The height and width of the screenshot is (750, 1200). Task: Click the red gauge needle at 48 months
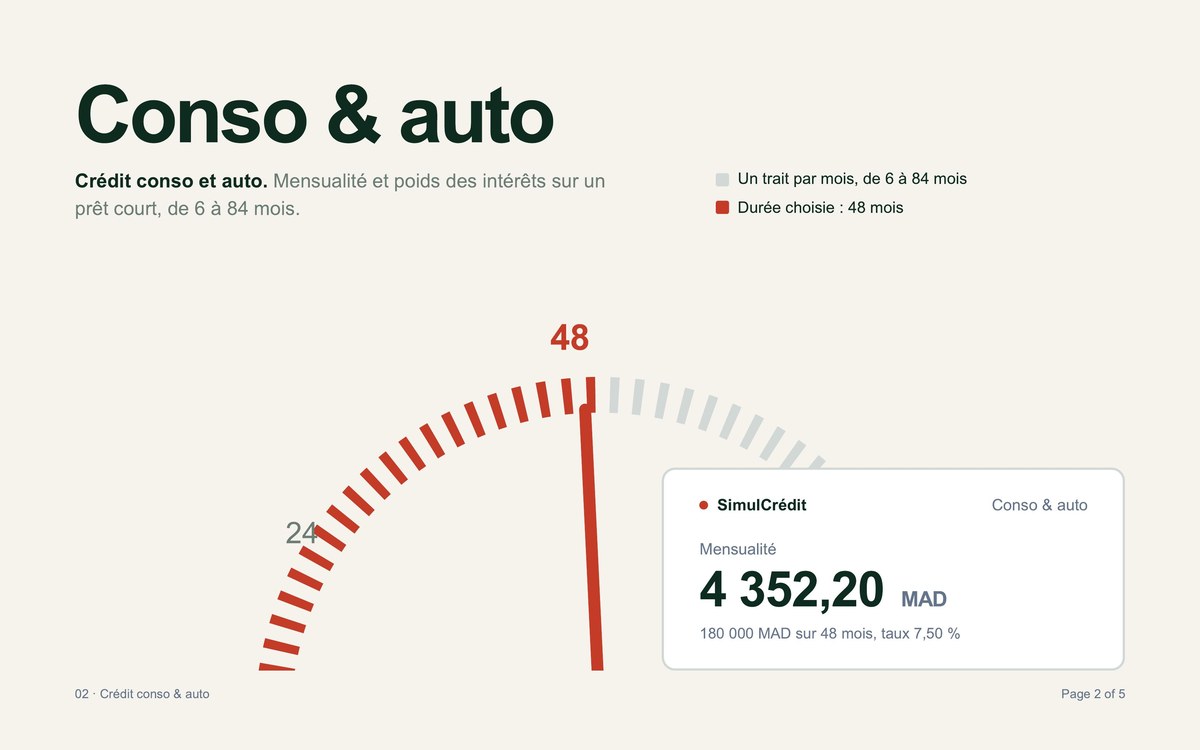592,537
